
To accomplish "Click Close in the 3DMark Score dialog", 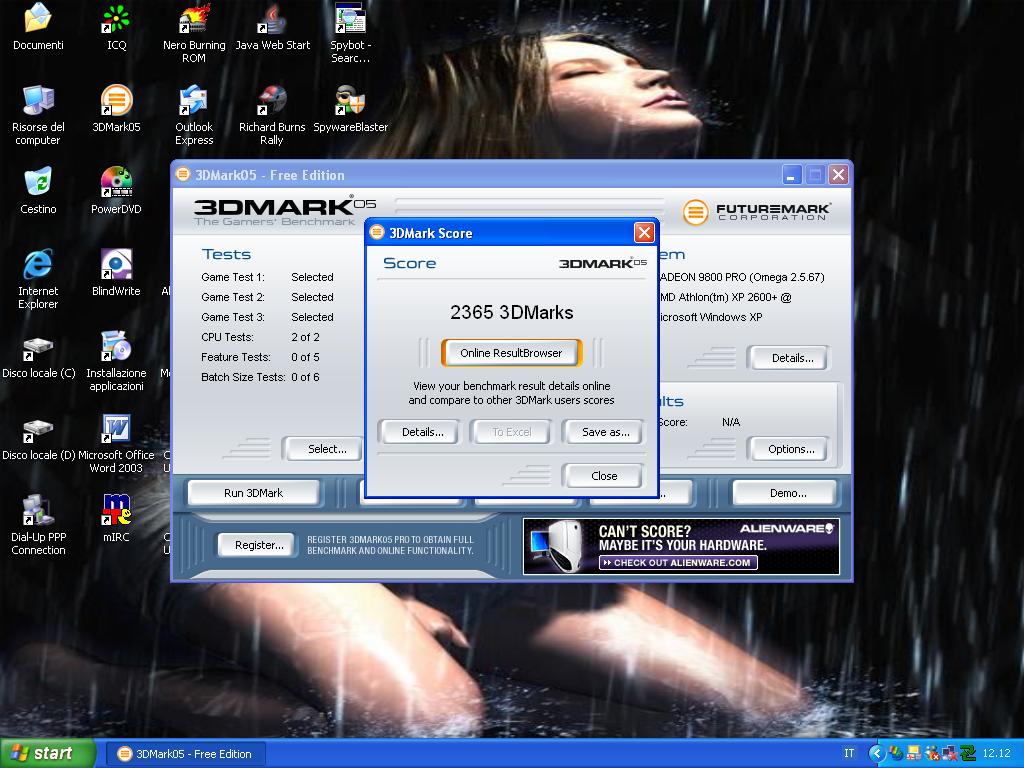I will tap(604, 475).
